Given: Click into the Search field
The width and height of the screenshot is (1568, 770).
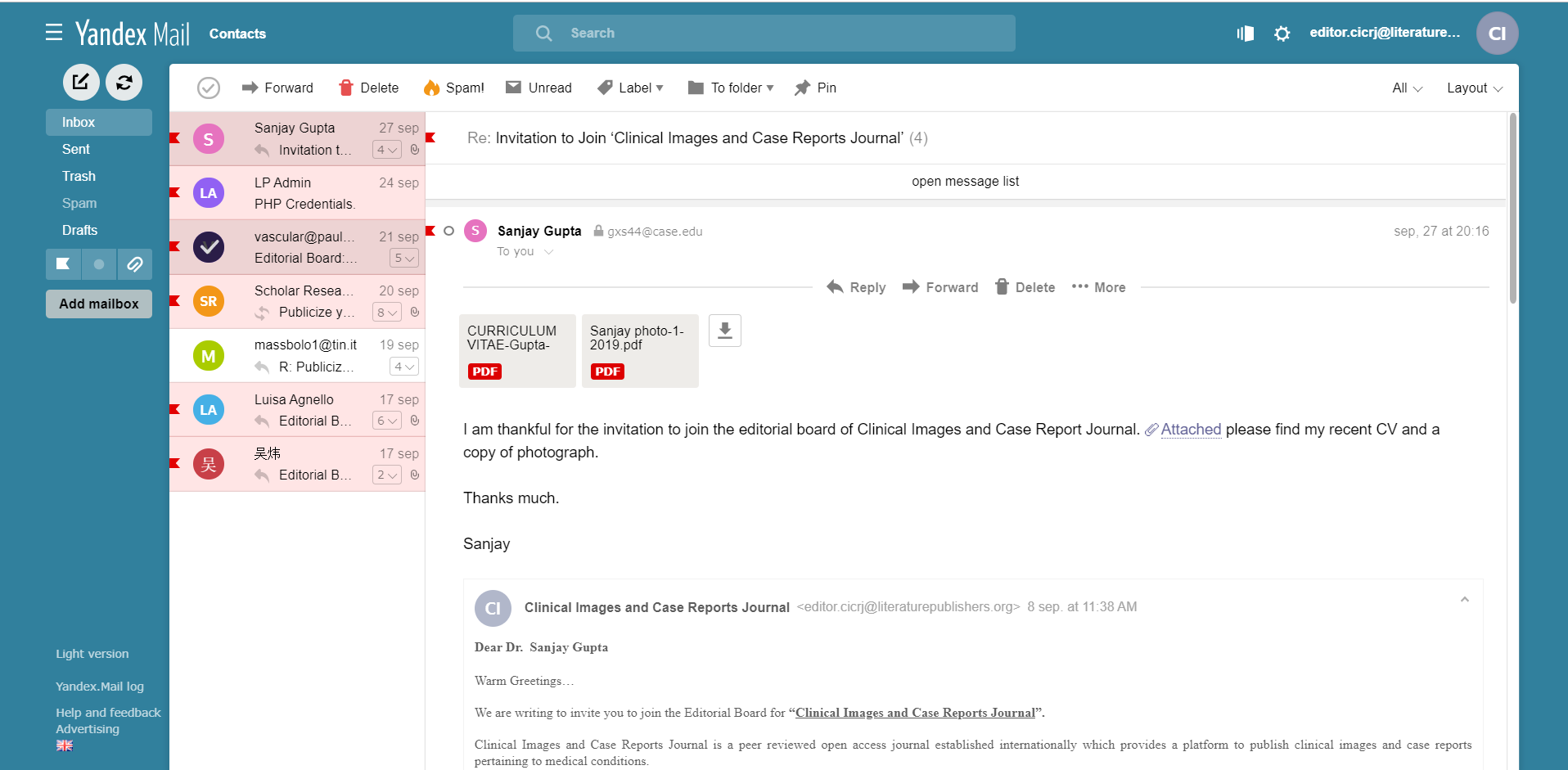Looking at the screenshot, I should 777,33.
